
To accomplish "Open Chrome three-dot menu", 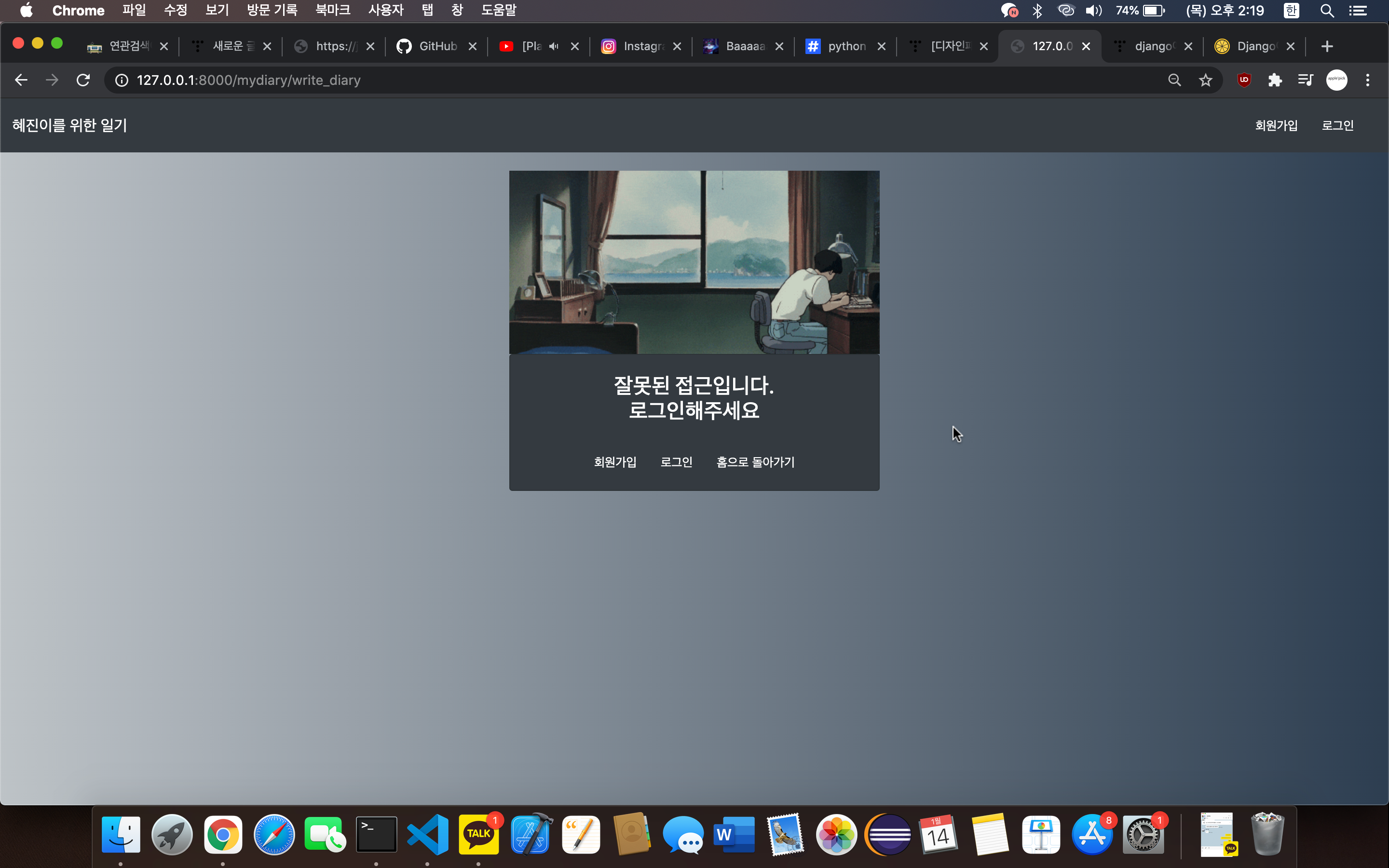I will (1368, 81).
